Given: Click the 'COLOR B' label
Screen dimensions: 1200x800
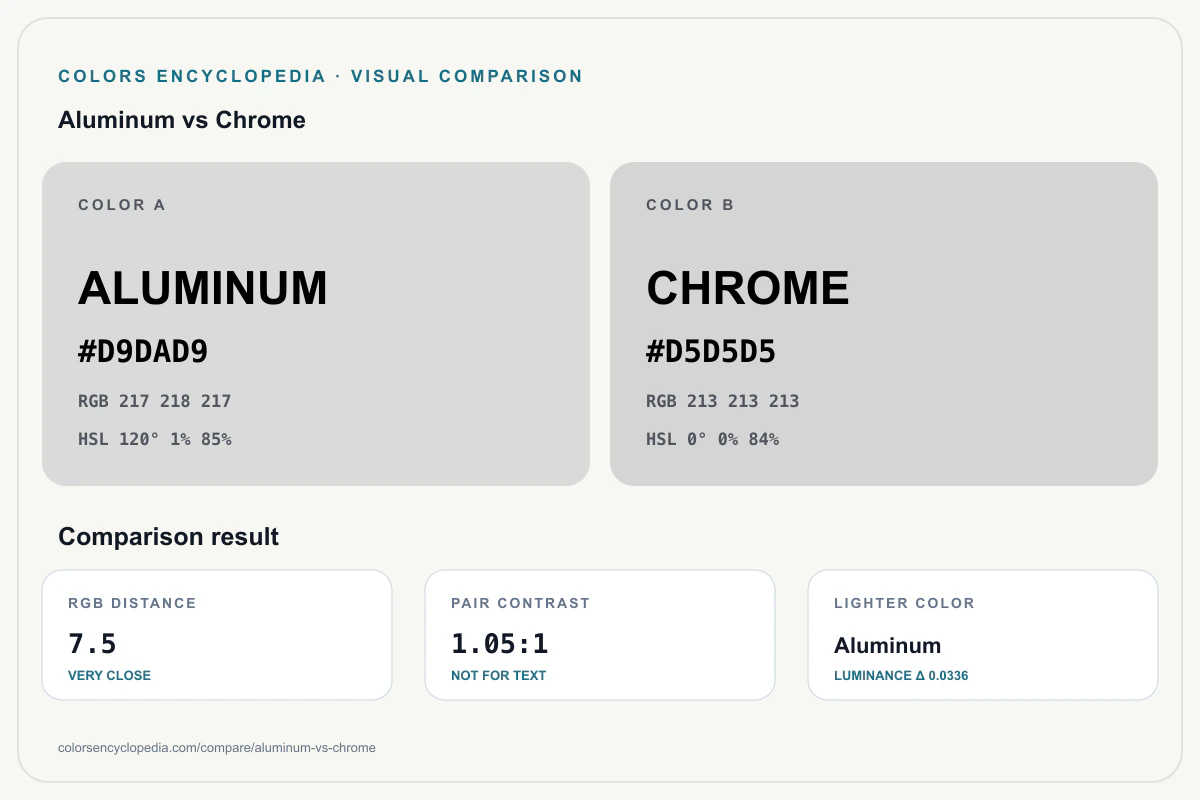Looking at the screenshot, I should pyautogui.click(x=690, y=205).
